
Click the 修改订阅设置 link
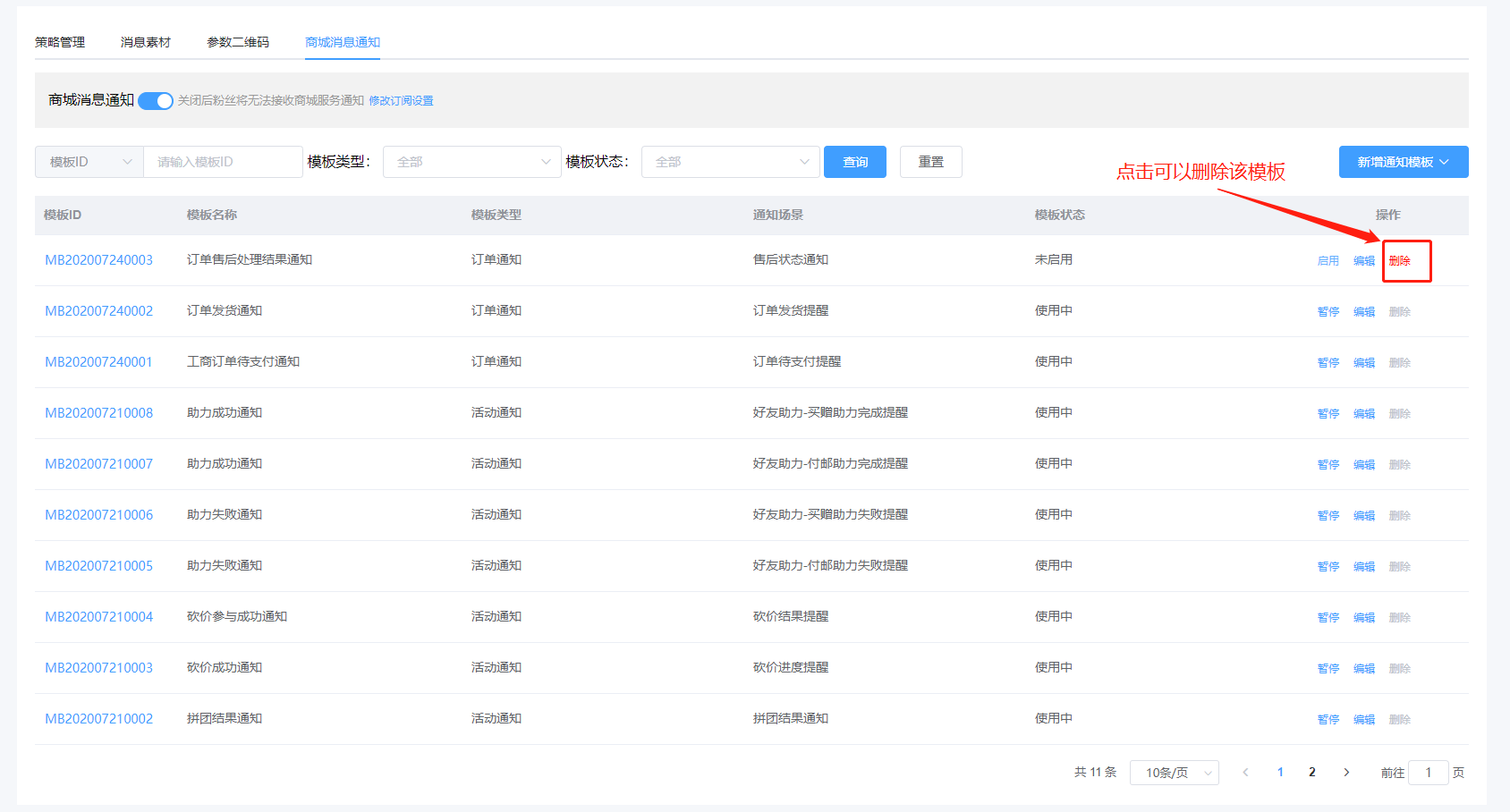coord(401,101)
